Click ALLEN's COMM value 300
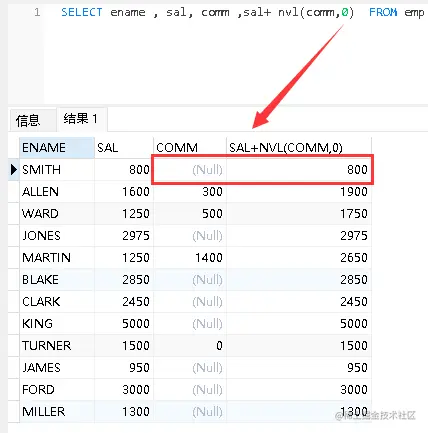This screenshot has width=428, height=433. 212,192
